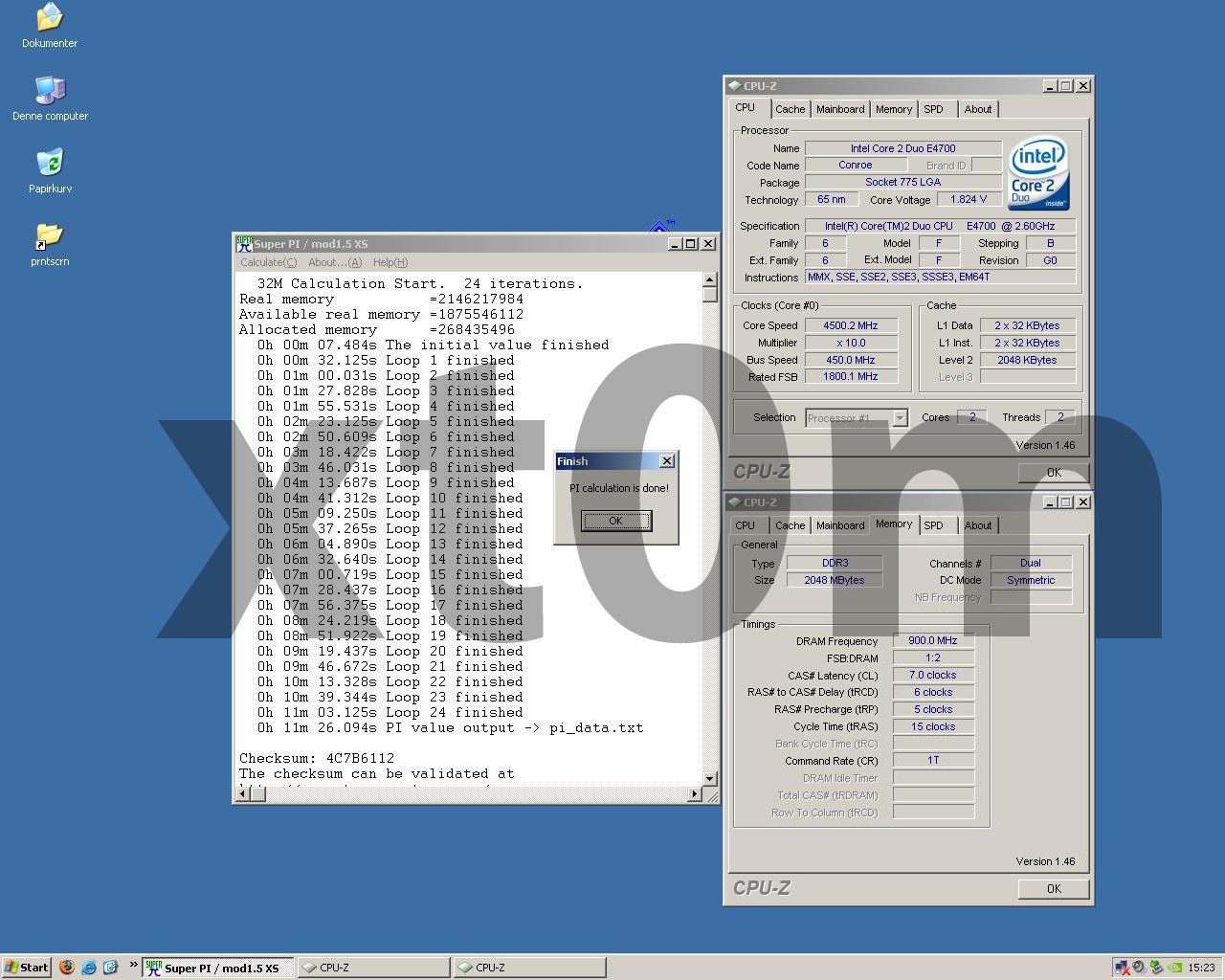
Task: Click the upper CPU-Z title bar icon
Action: [x=735, y=85]
